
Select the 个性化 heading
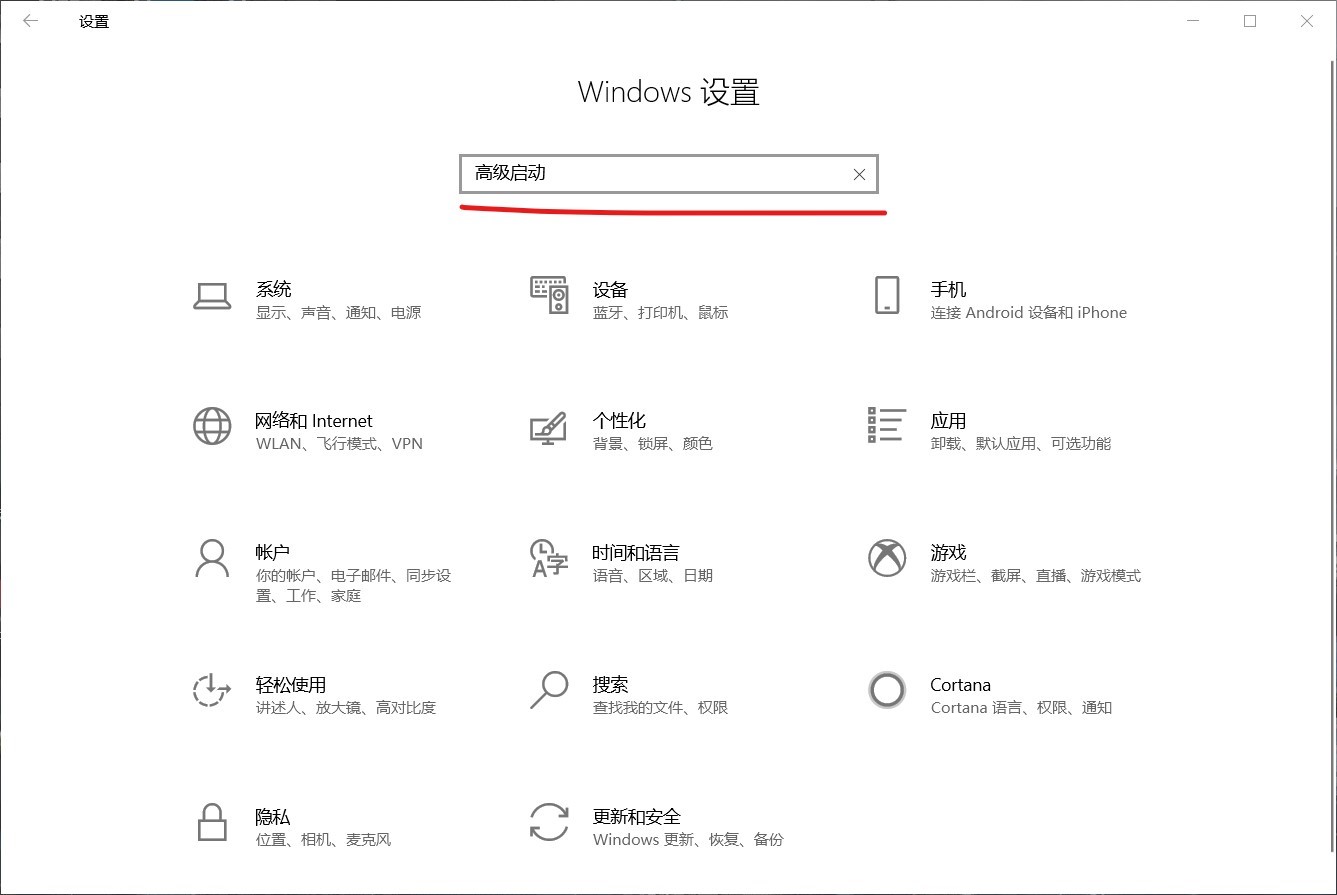point(620,421)
